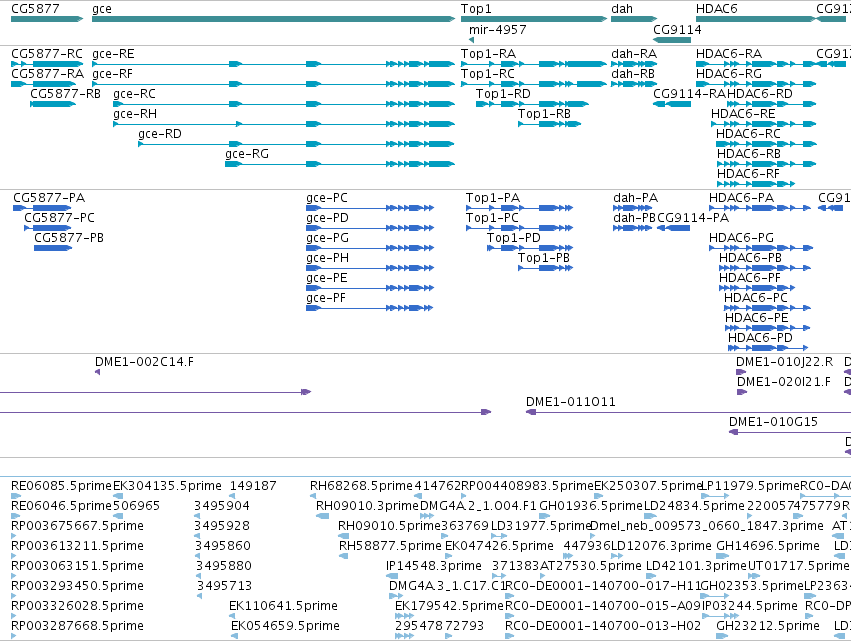Viewport: 851px width, 641px height.
Task: Select the CG5877-RB transcript
Action: point(53,104)
